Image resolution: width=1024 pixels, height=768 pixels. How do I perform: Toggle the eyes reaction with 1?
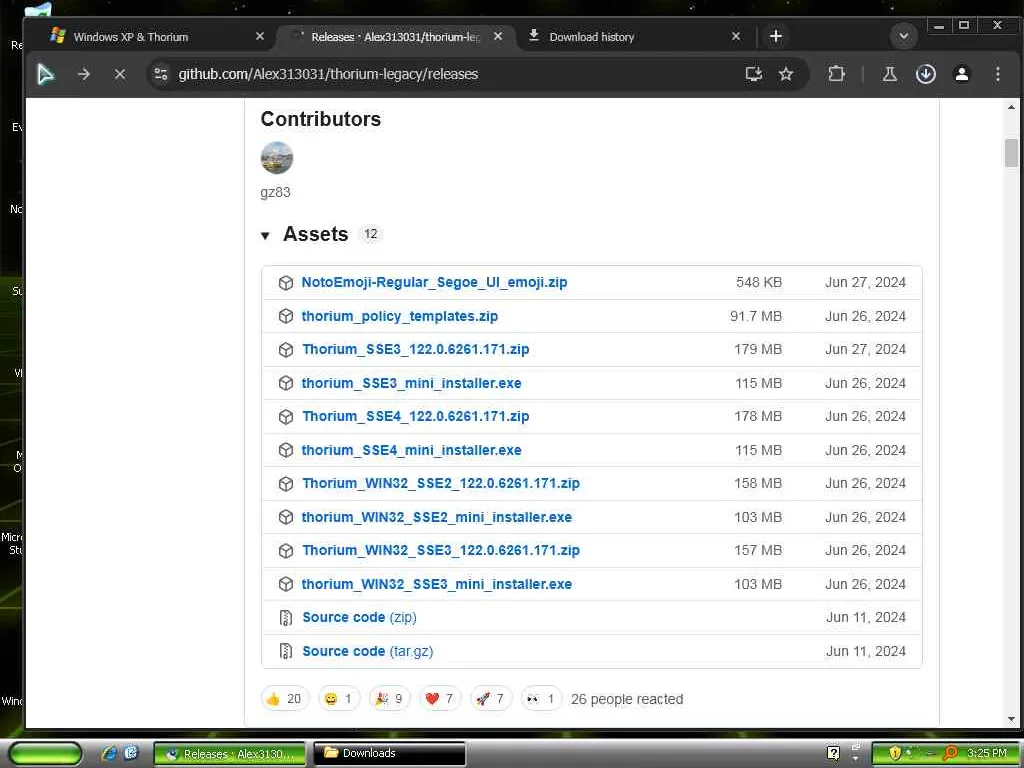541,699
